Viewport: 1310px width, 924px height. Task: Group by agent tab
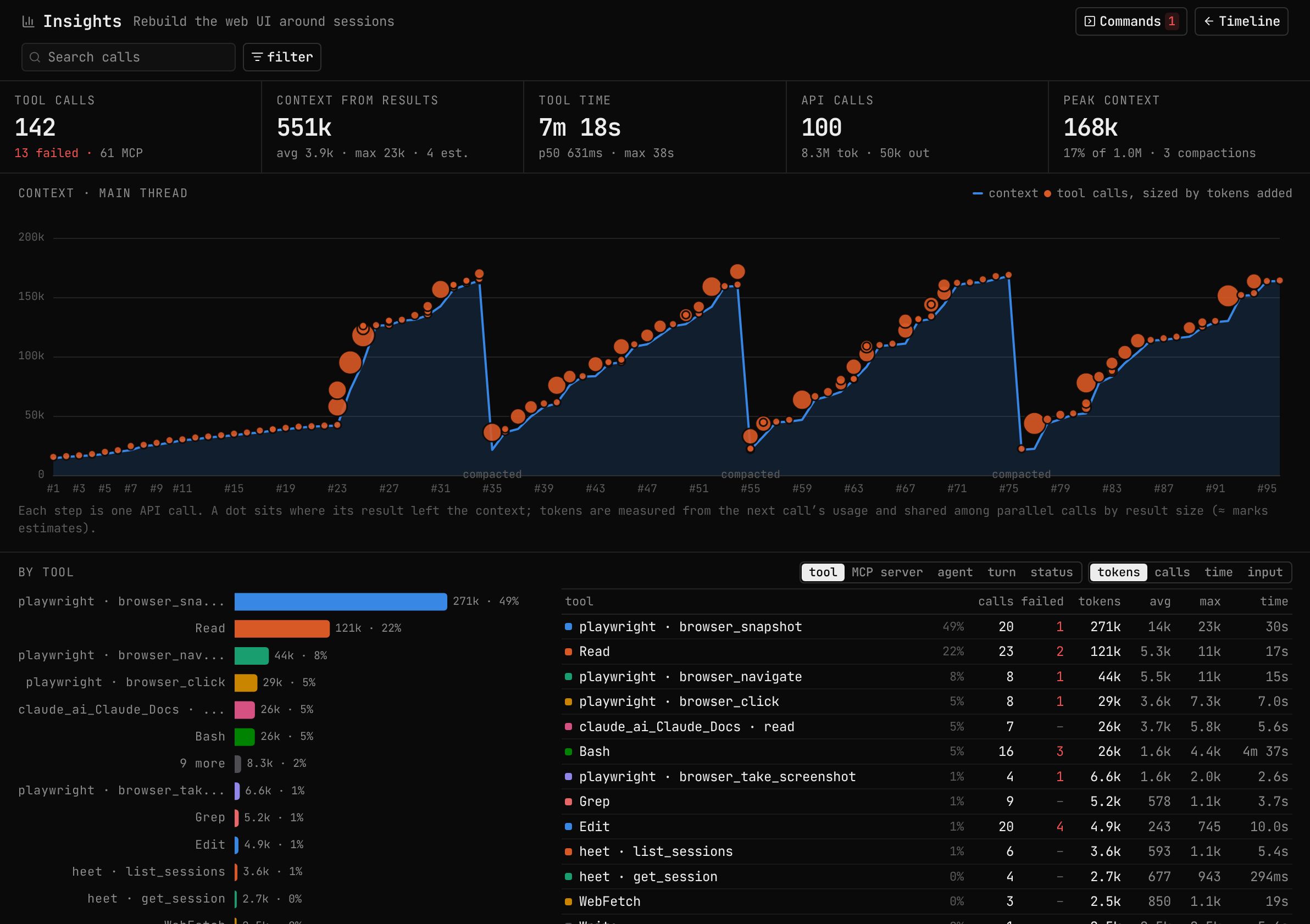[954, 572]
